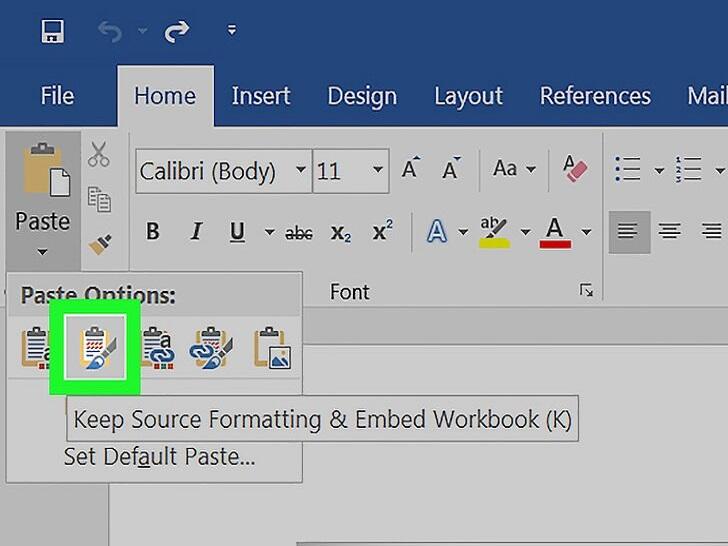
Task: Toggle Align Right paragraph alignment
Action: click(711, 231)
